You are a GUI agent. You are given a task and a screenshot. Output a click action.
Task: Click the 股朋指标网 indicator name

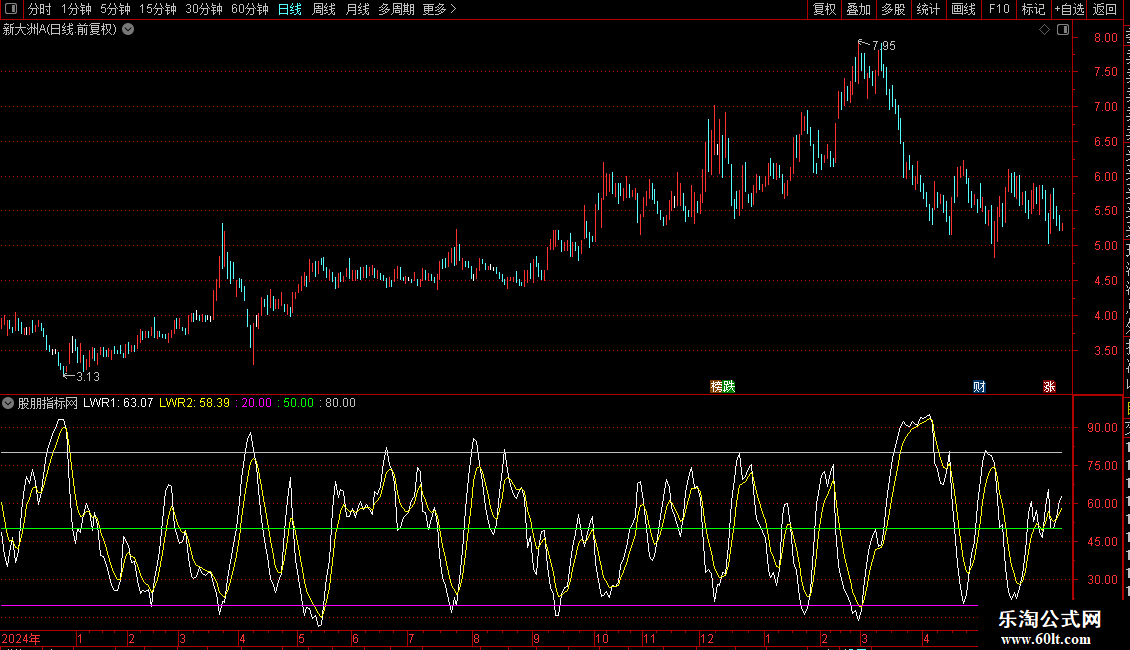pos(48,403)
